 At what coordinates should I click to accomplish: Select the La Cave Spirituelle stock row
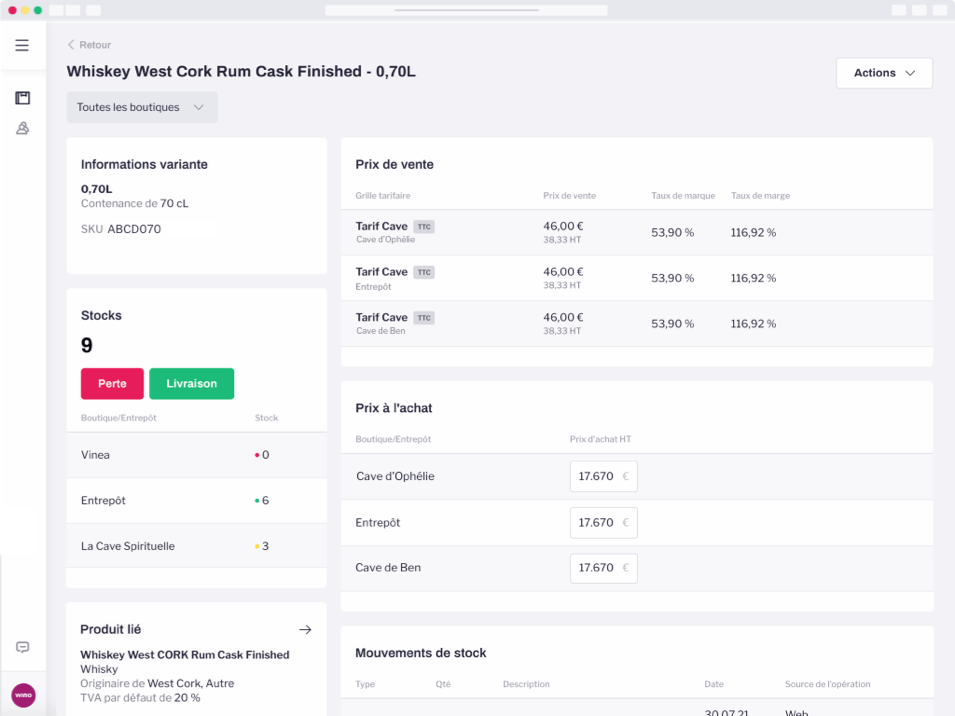click(196, 546)
